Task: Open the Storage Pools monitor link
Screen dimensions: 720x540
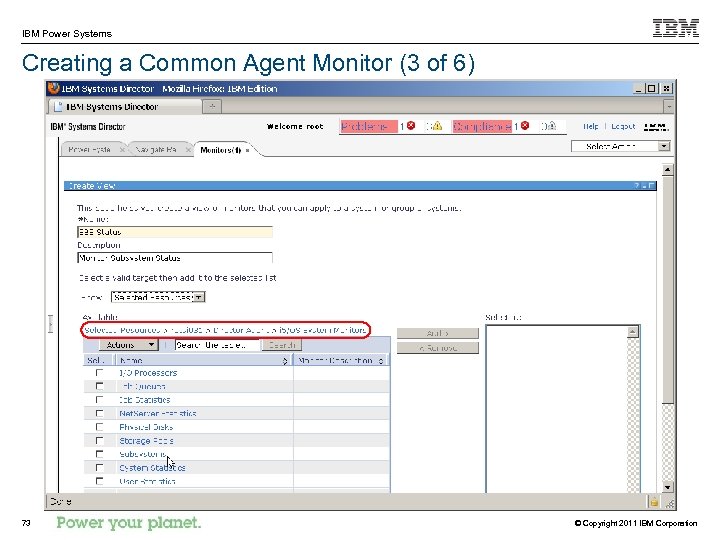Action: pos(146,441)
